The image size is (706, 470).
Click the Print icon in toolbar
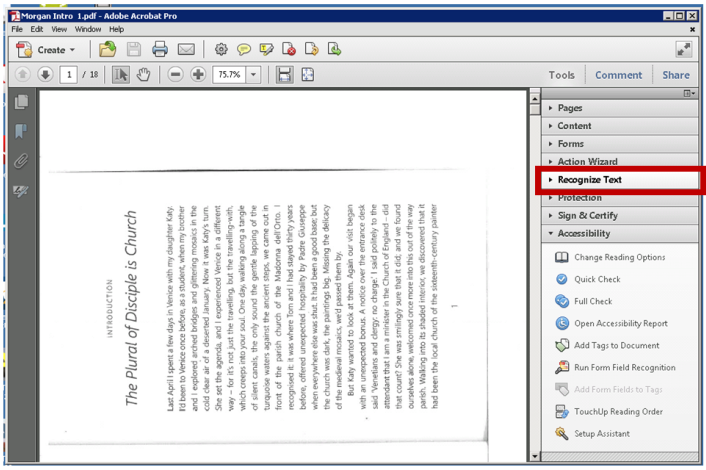coord(160,49)
